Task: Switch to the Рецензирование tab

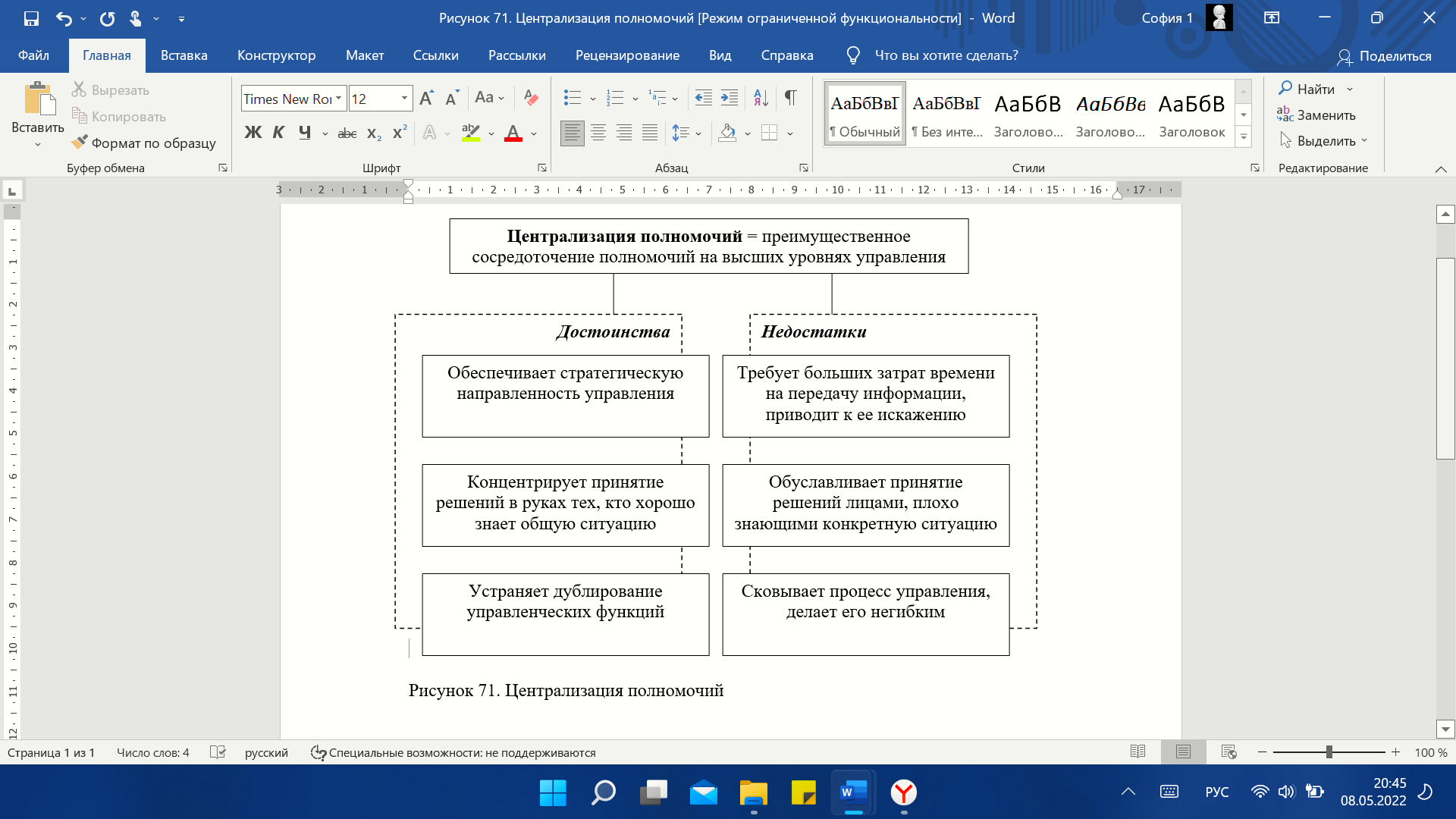Action: tap(627, 55)
